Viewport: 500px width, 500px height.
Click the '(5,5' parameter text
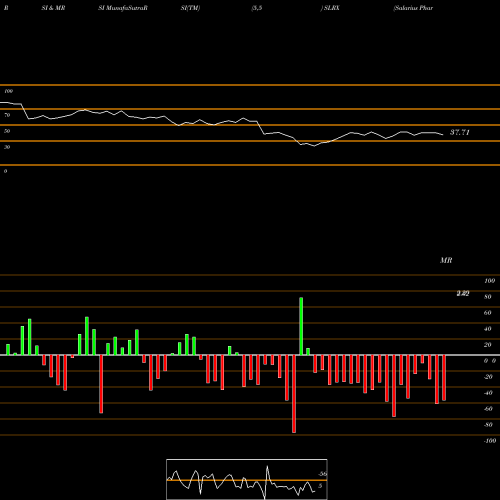(257, 8)
